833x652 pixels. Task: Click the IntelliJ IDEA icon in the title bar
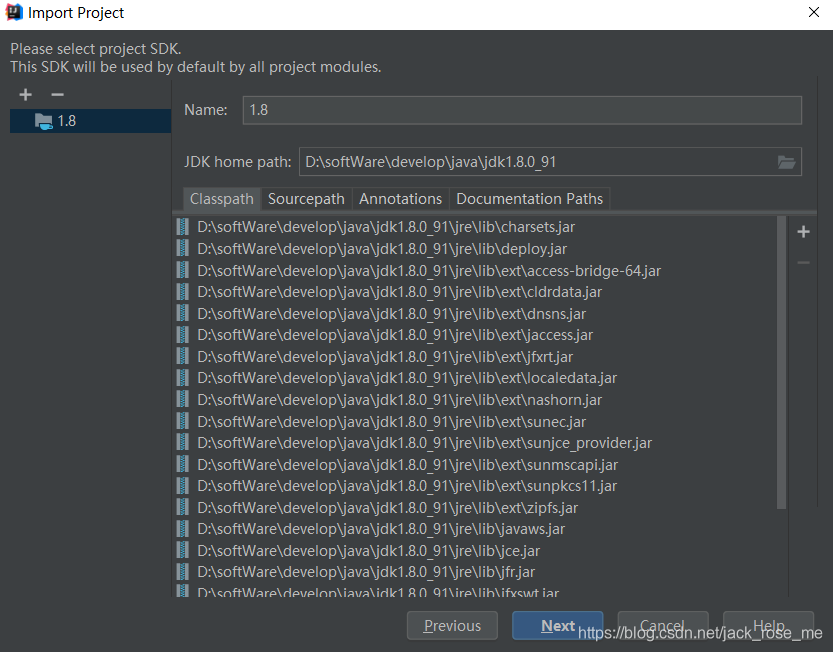[x=14, y=12]
